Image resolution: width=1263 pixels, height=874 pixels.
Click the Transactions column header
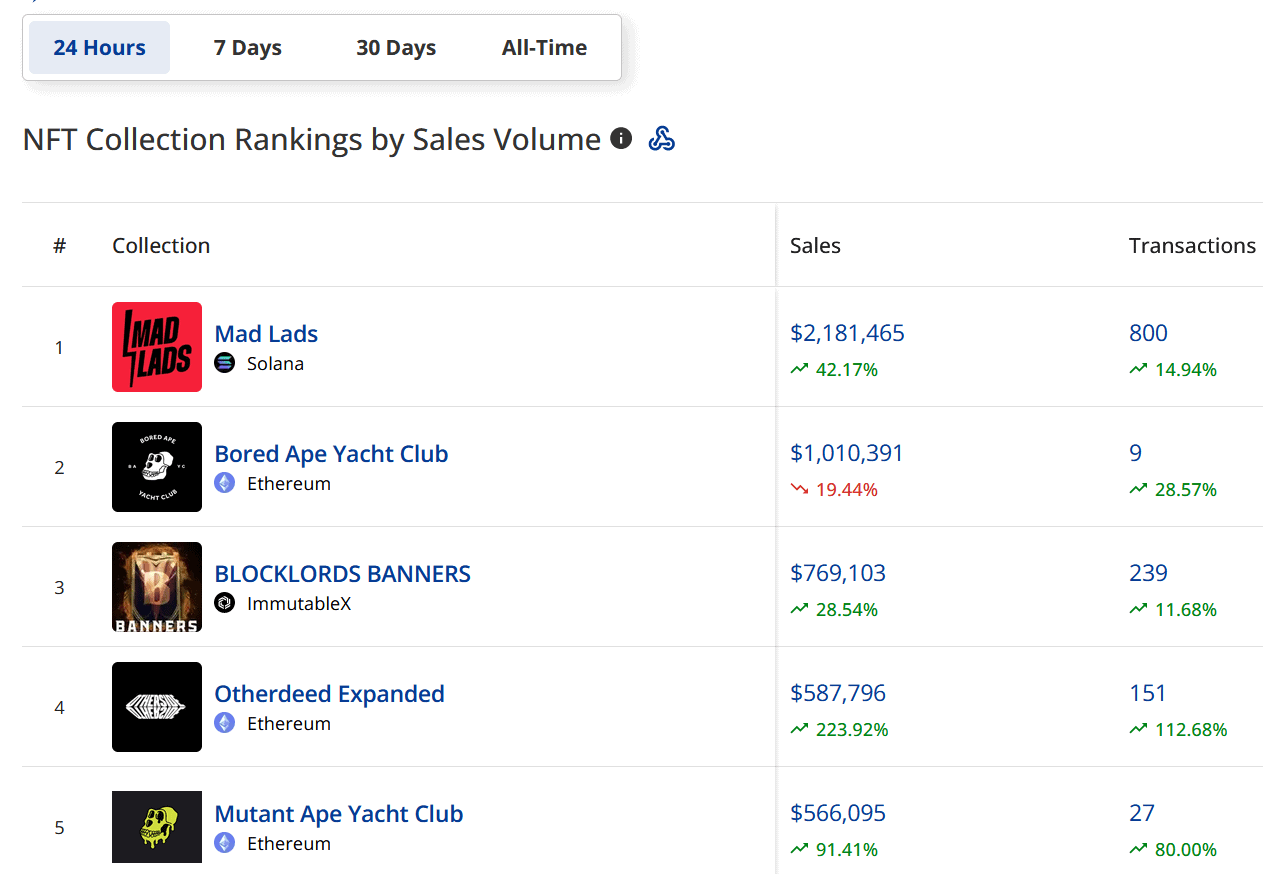pyautogui.click(x=1192, y=246)
